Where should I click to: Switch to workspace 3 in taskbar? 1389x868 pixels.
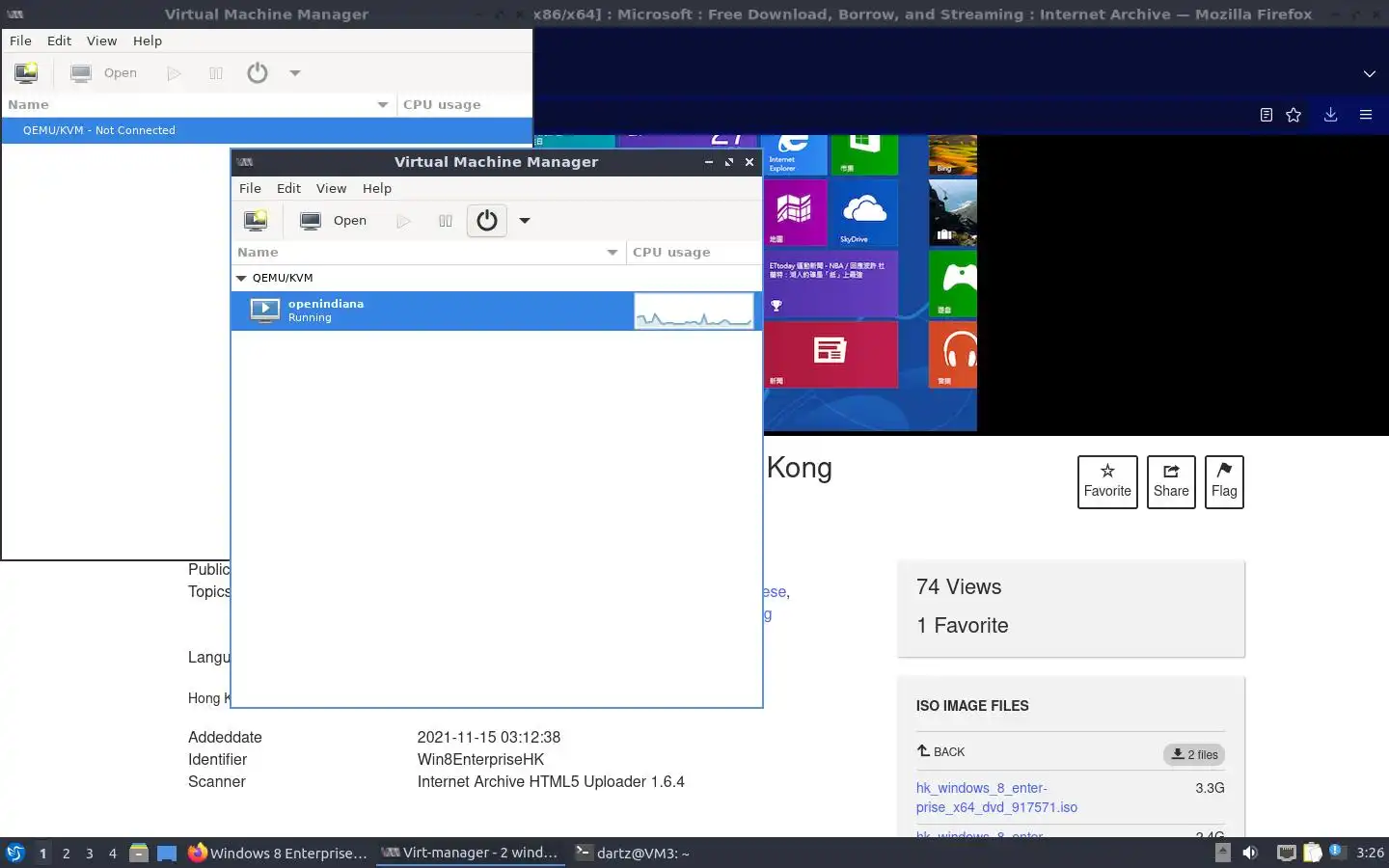(90, 854)
